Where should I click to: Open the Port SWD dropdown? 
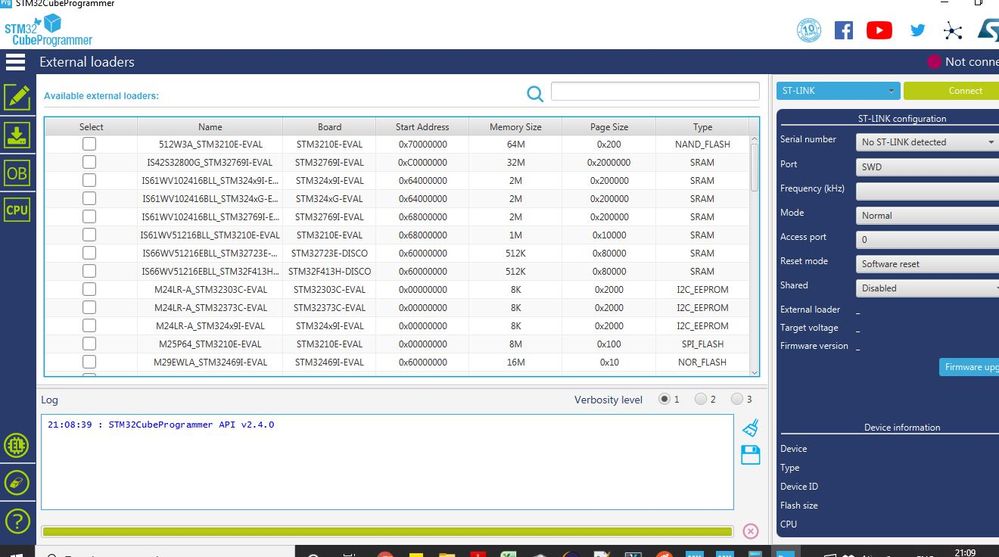pos(927,167)
